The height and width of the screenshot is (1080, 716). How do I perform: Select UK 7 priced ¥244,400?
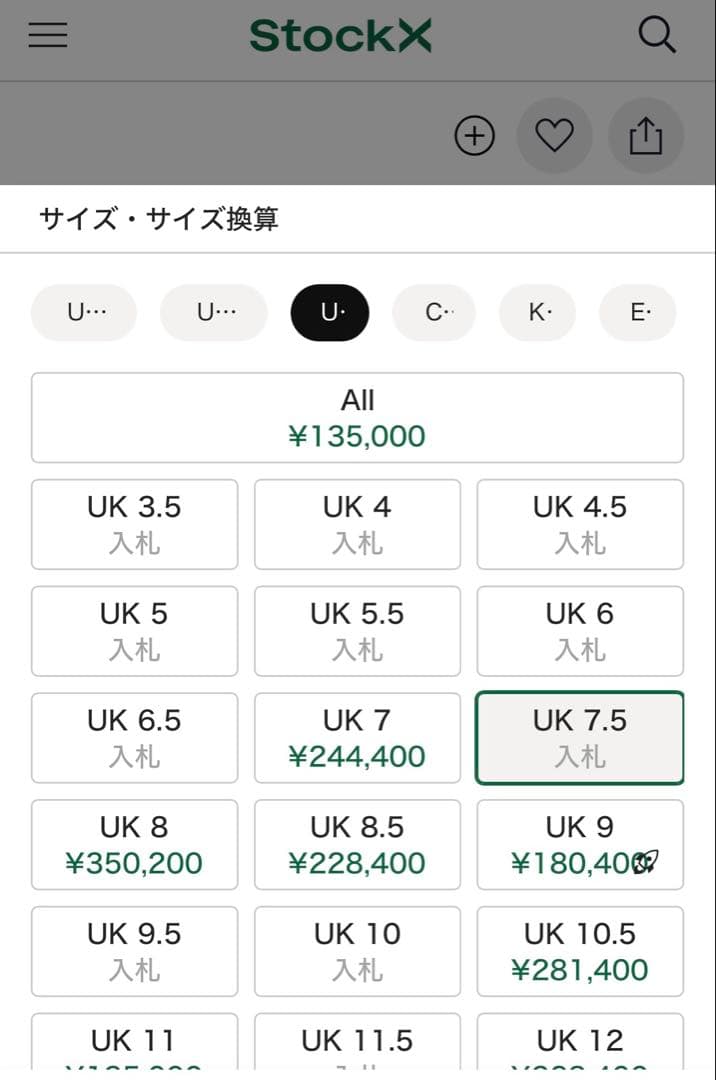click(357, 737)
